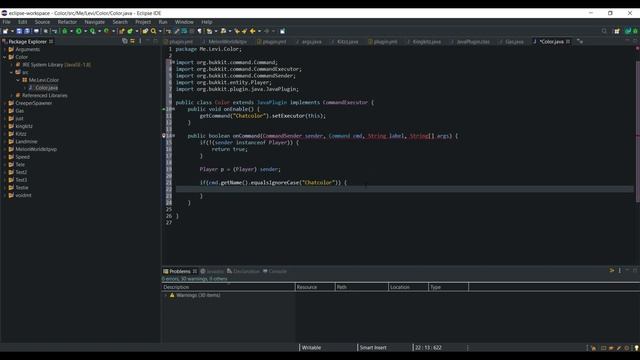Open the Source menu
This screenshot has height=360, width=640.
tap(42, 22)
